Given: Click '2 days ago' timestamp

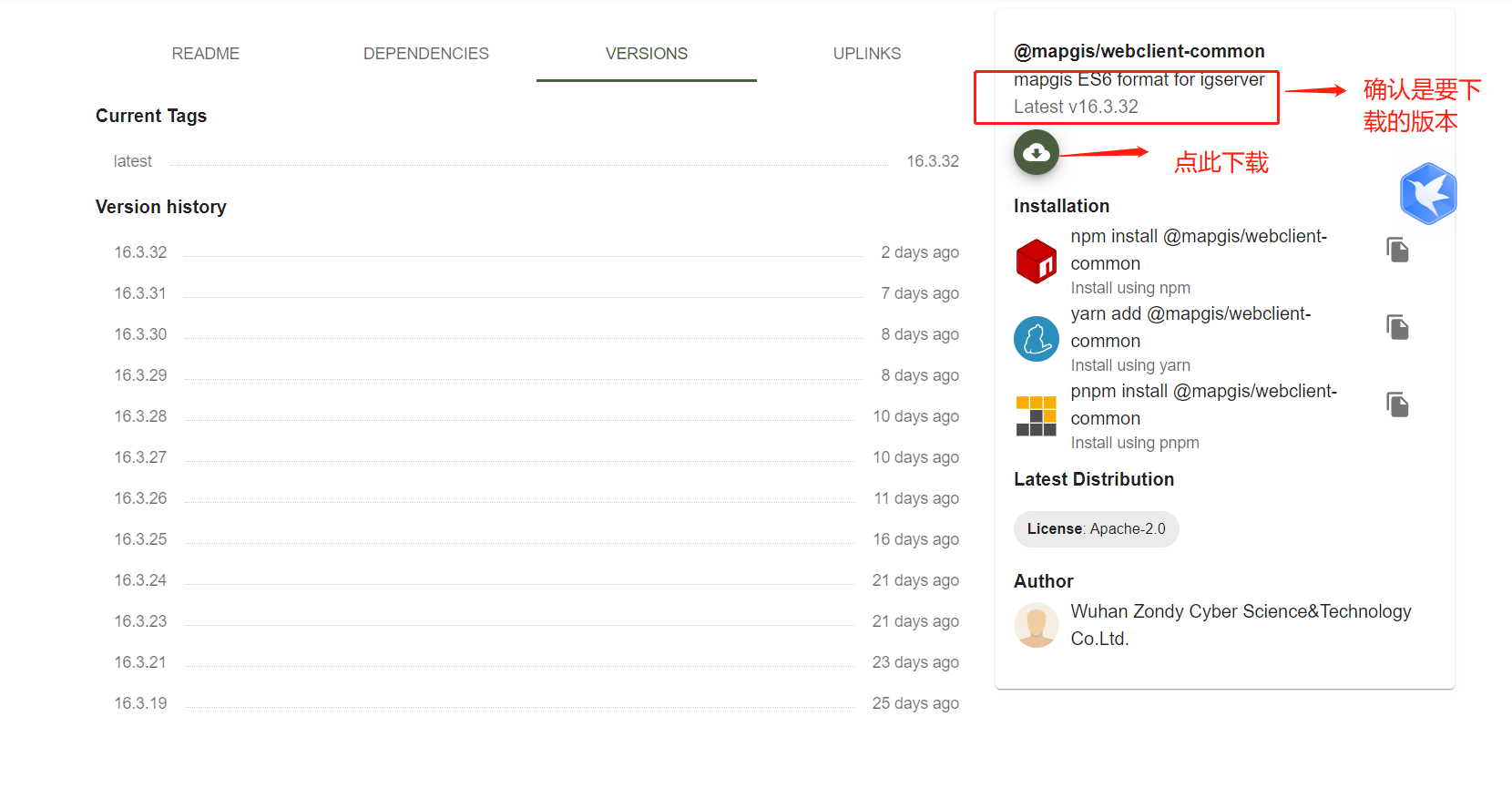Looking at the screenshot, I should point(920,252).
